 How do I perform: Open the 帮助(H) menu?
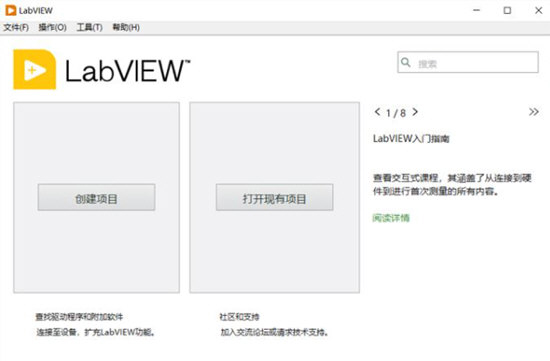pos(126,27)
